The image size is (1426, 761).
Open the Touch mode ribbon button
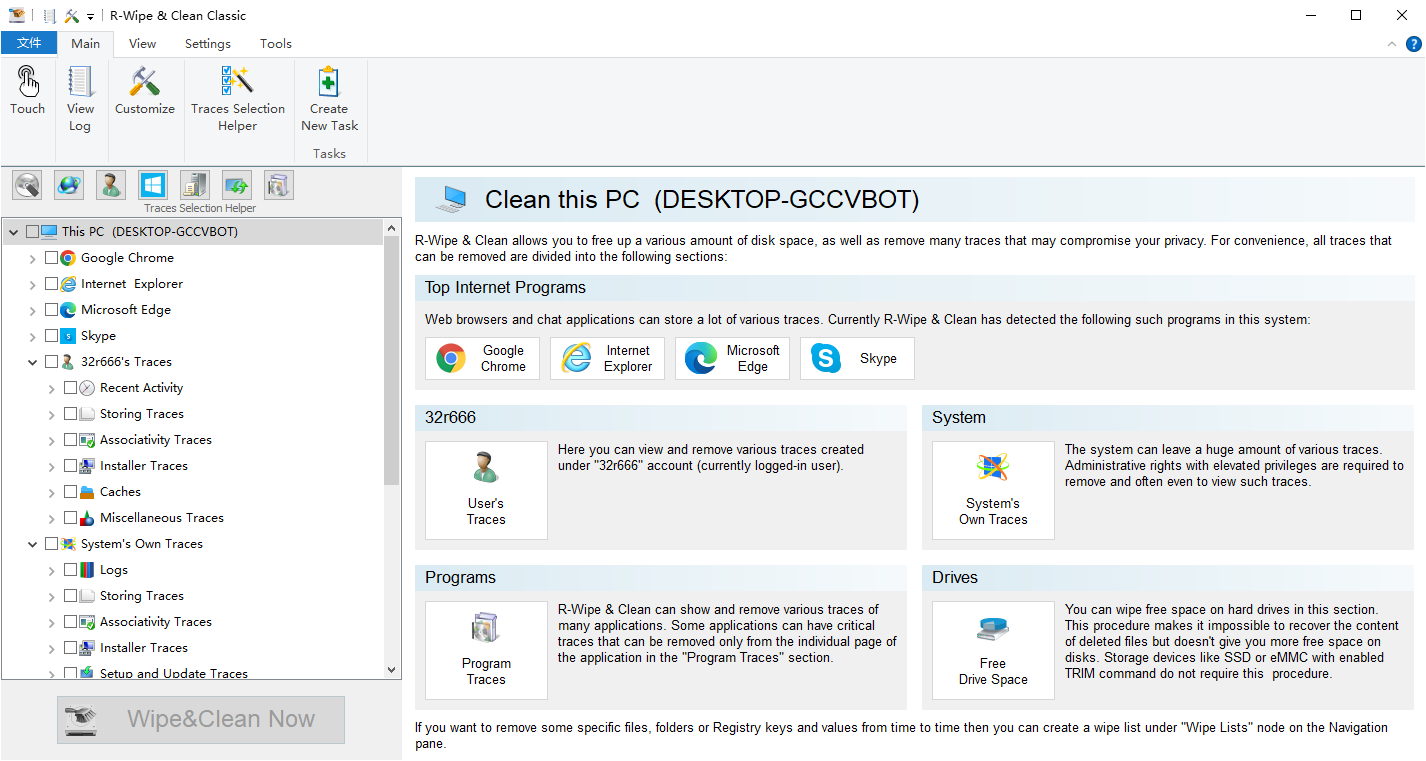(x=27, y=92)
